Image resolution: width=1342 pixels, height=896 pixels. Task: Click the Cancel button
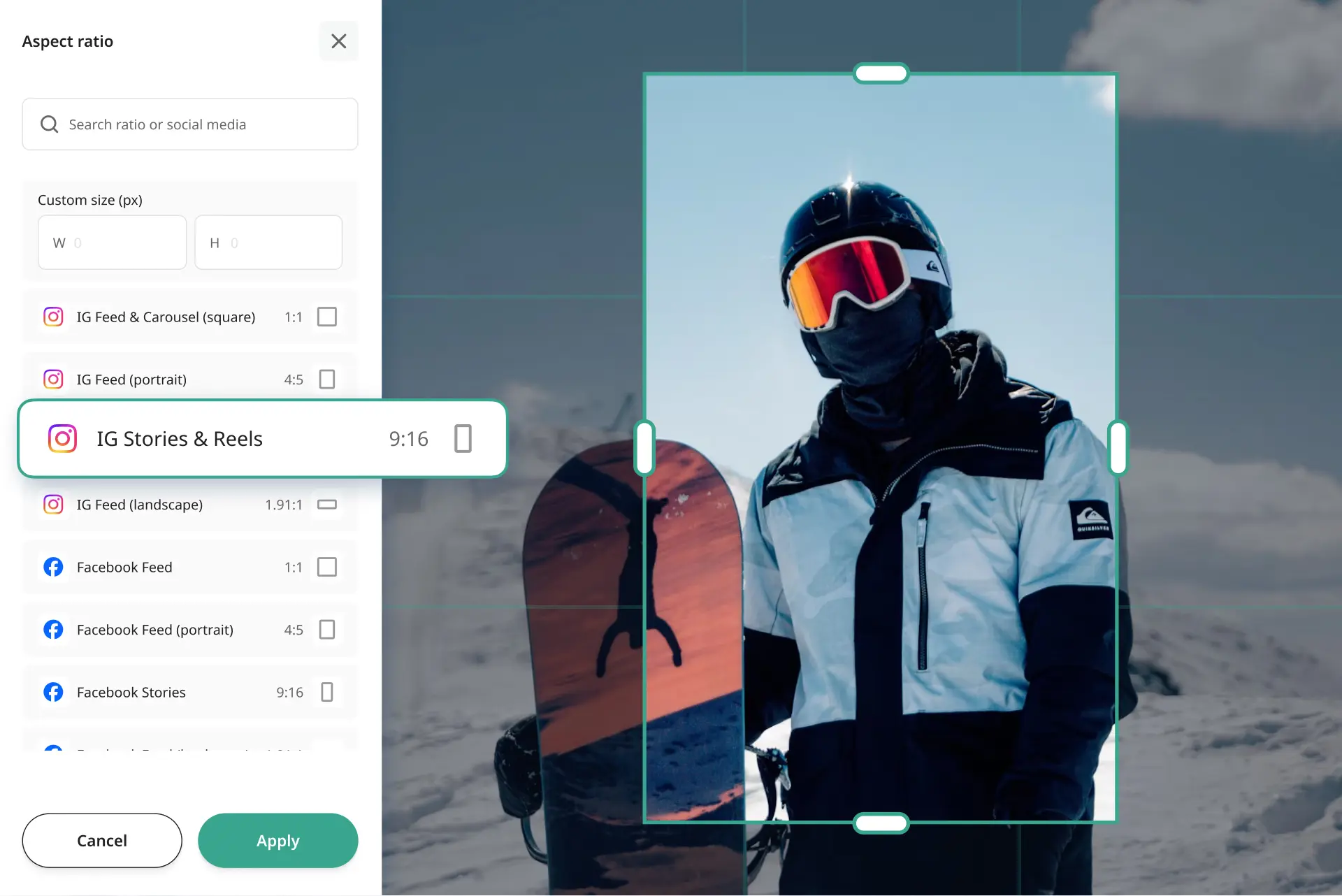click(x=101, y=840)
